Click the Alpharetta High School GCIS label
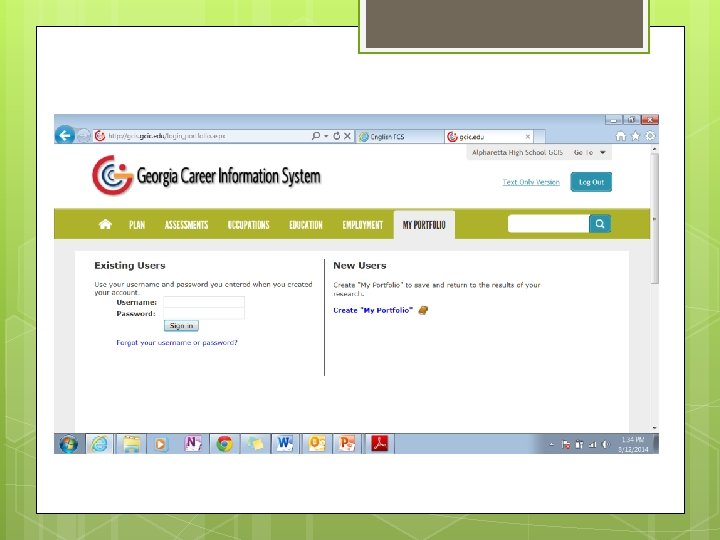Screen dimensions: 720x540 click(517, 152)
